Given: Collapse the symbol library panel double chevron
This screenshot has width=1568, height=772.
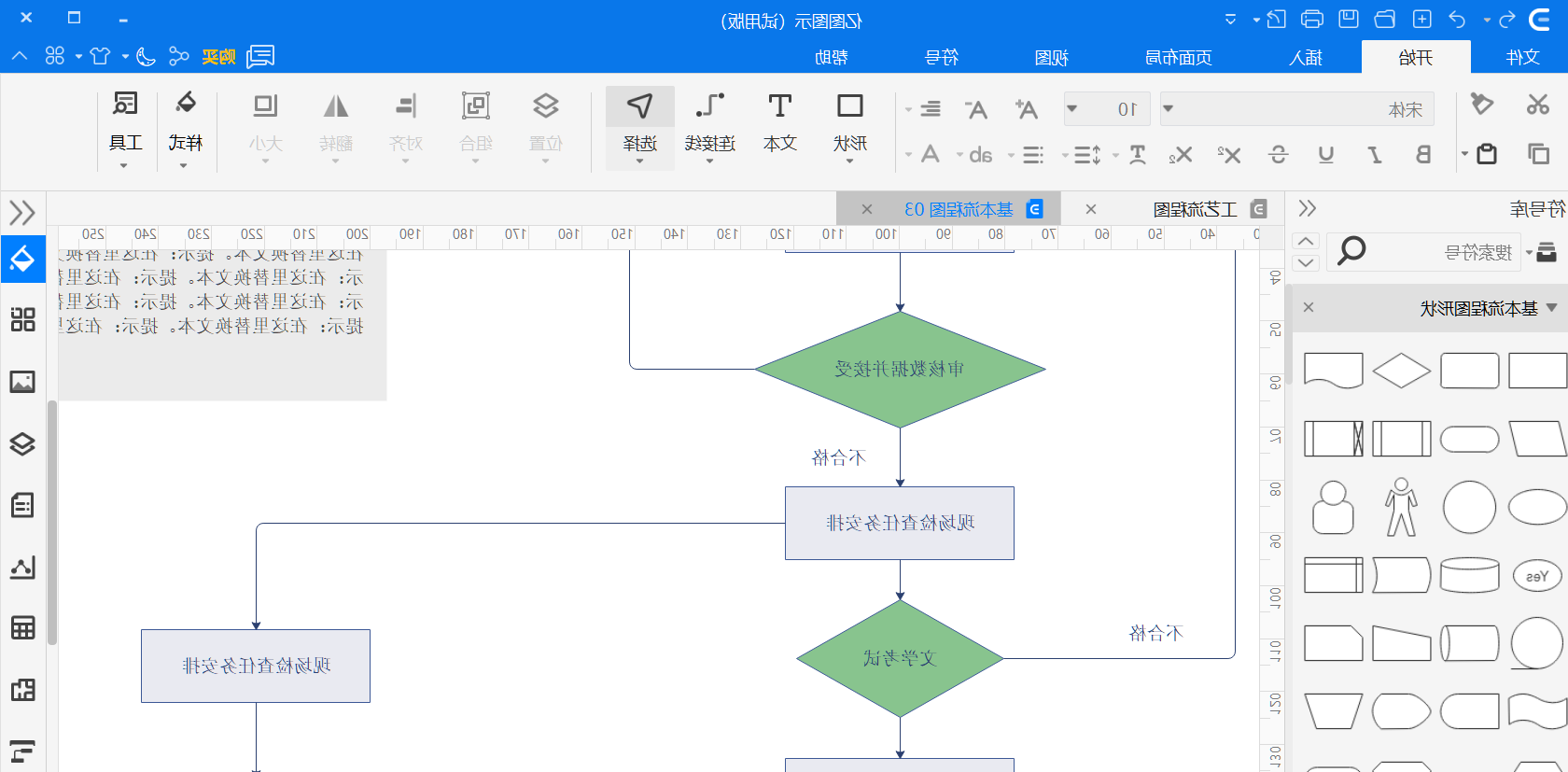Looking at the screenshot, I should point(1307,208).
